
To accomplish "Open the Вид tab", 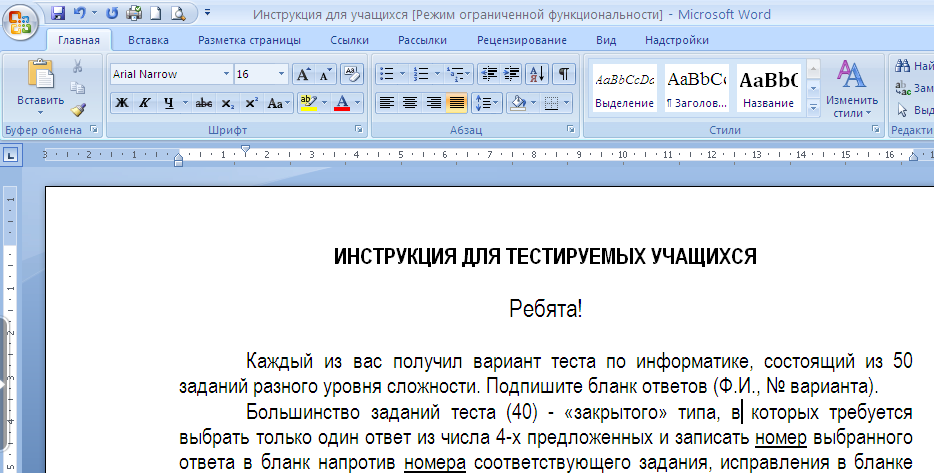I will click(x=606, y=41).
